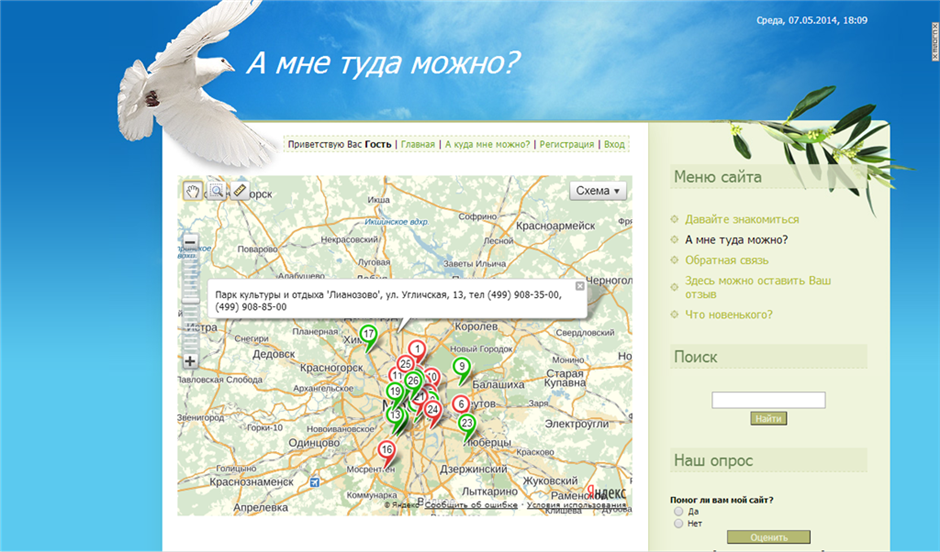
Task: Click green map marker number 23
Action: click(466, 423)
